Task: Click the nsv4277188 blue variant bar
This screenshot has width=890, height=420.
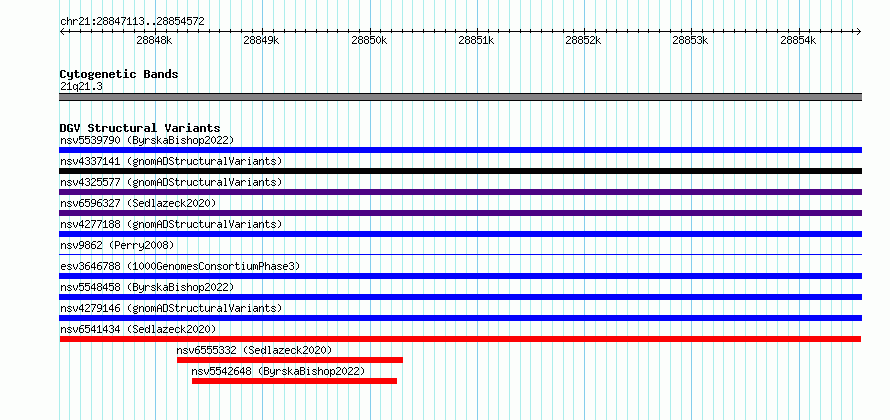Action: [x=460, y=234]
